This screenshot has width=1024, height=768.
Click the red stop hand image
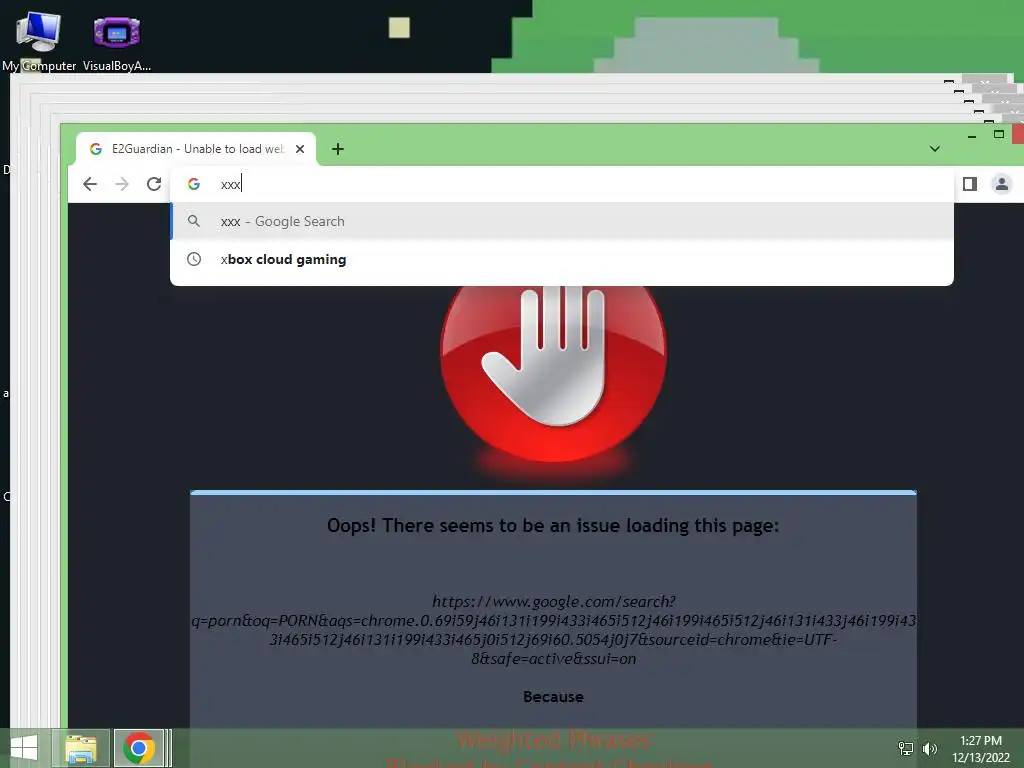[554, 372]
